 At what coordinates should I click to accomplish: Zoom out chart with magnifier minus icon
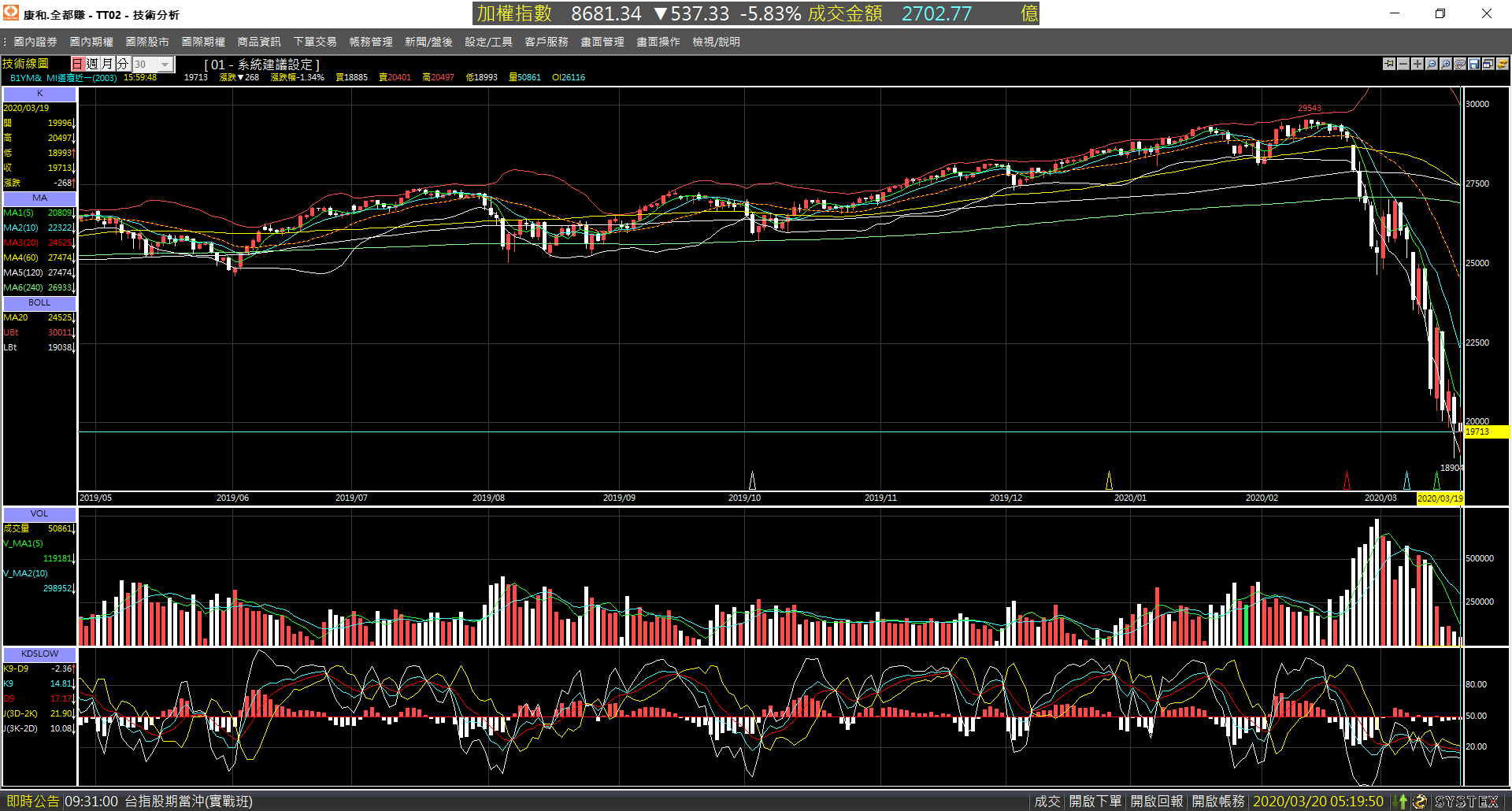click(1432, 64)
